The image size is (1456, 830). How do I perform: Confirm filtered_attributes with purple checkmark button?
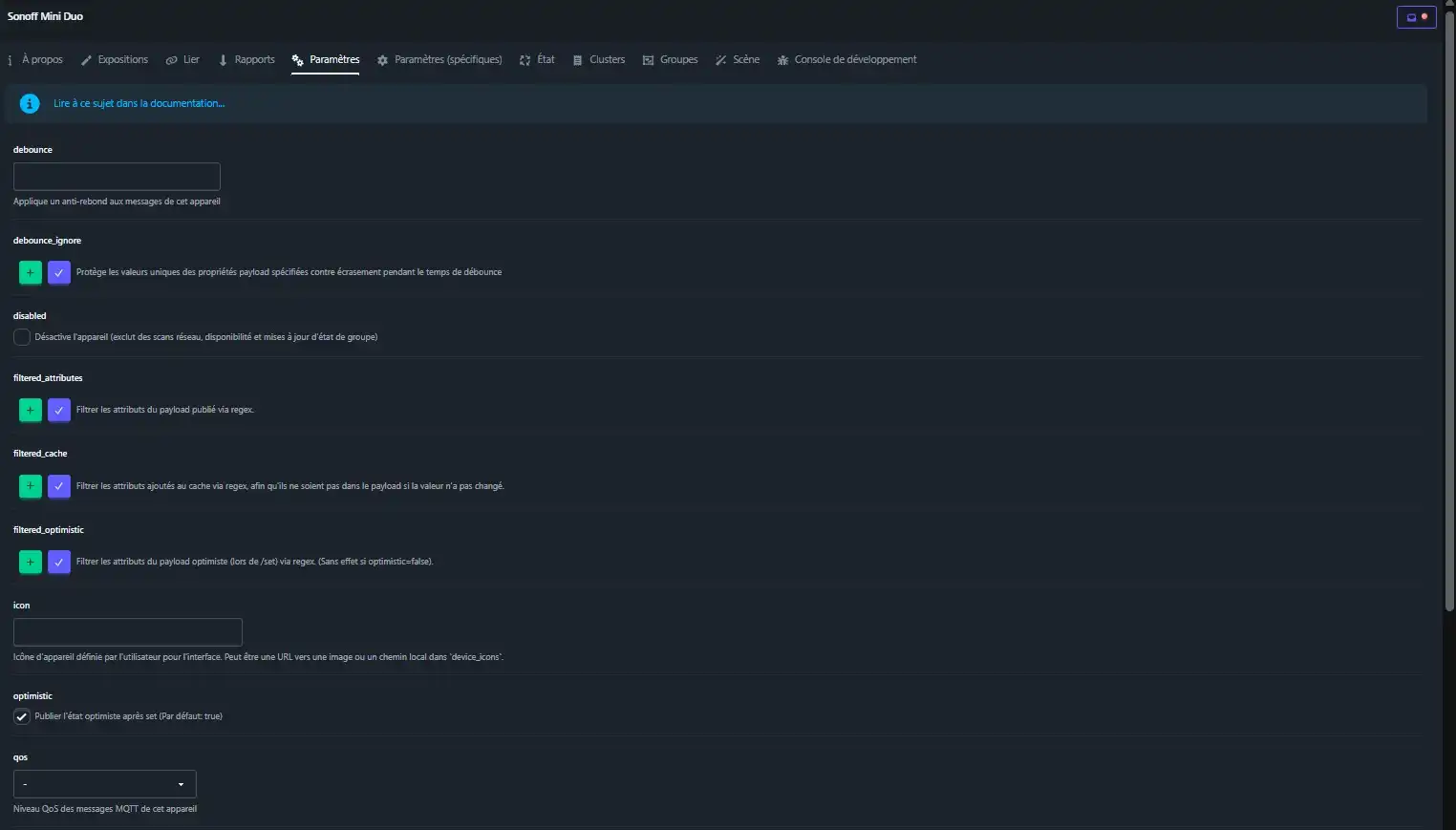pos(59,410)
